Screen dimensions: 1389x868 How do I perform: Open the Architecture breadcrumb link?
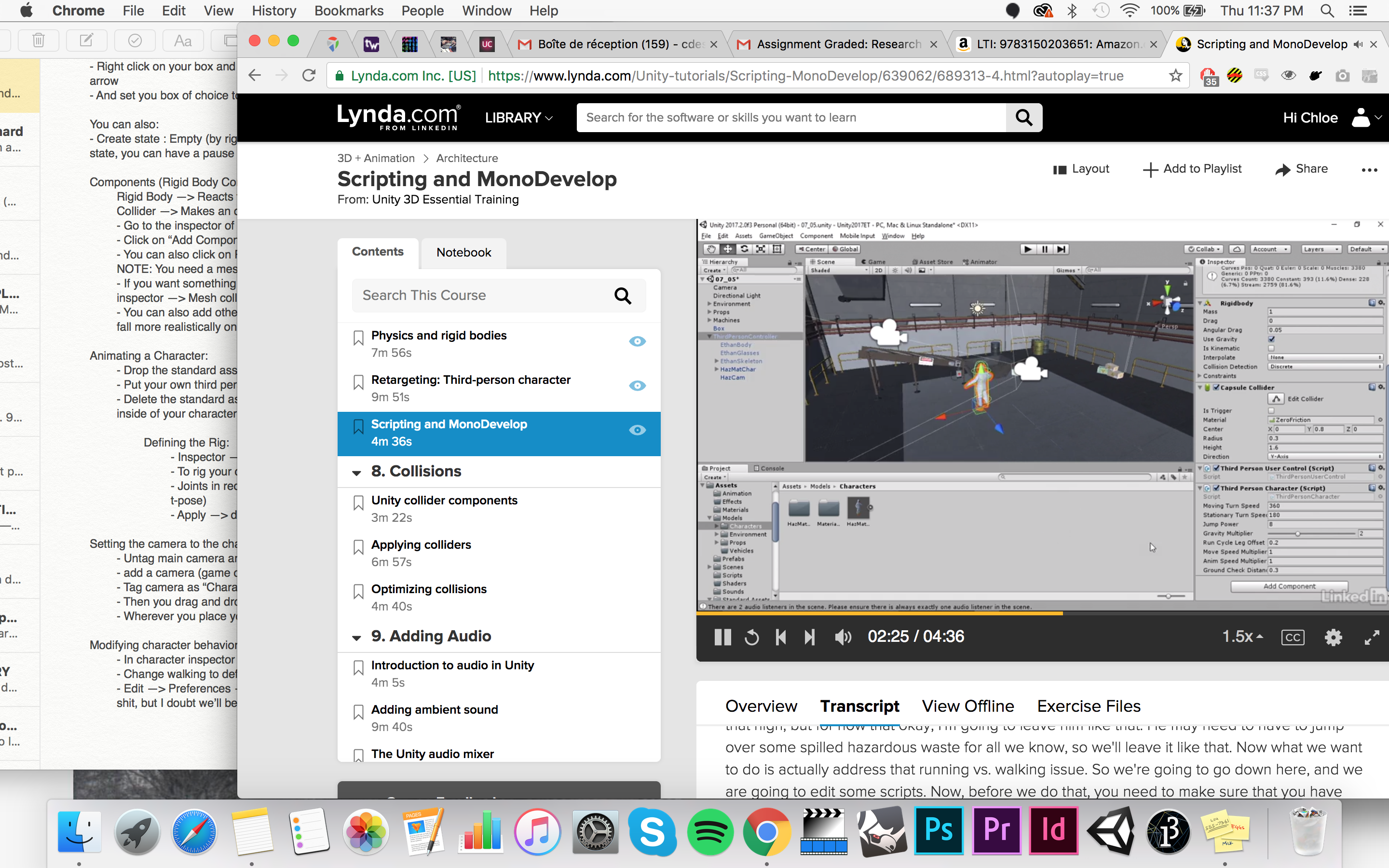467,159
